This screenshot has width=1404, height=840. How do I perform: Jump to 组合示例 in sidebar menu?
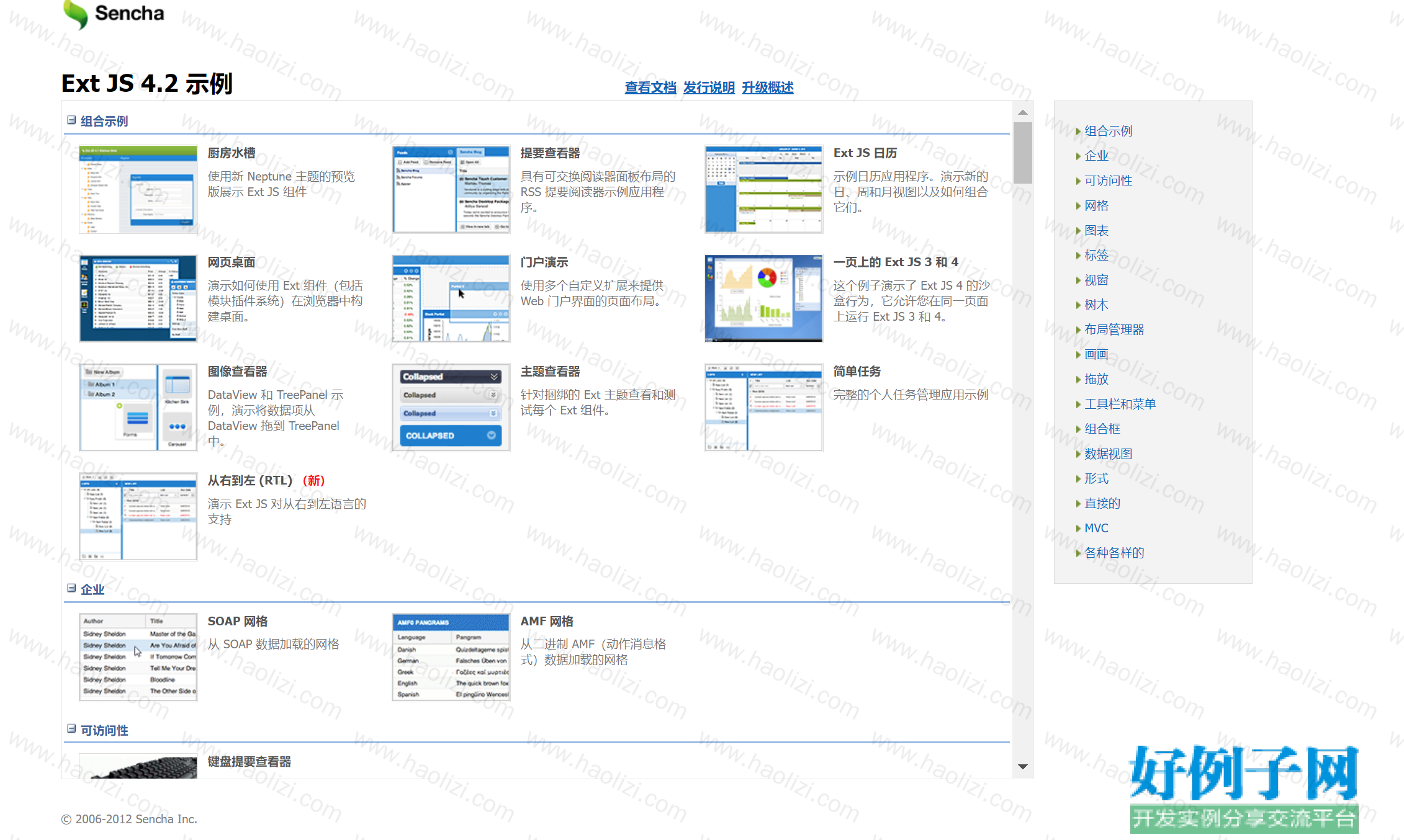pyautogui.click(x=1108, y=131)
